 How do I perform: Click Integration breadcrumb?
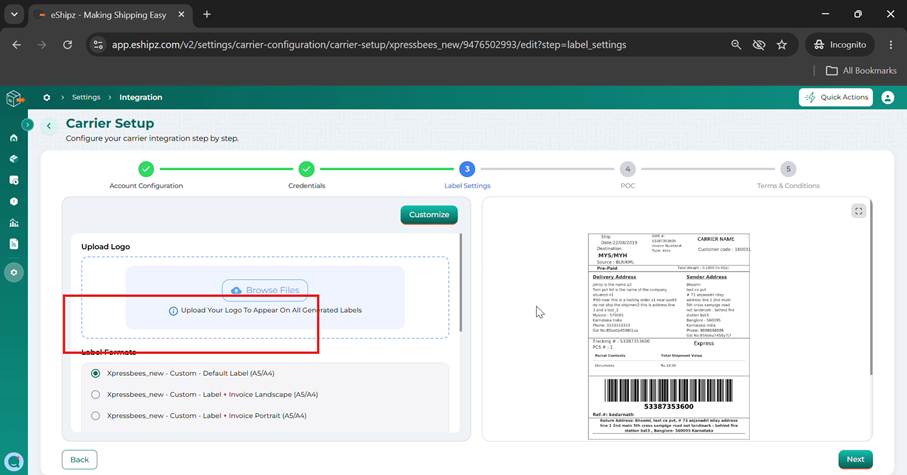click(x=141, y=97)
